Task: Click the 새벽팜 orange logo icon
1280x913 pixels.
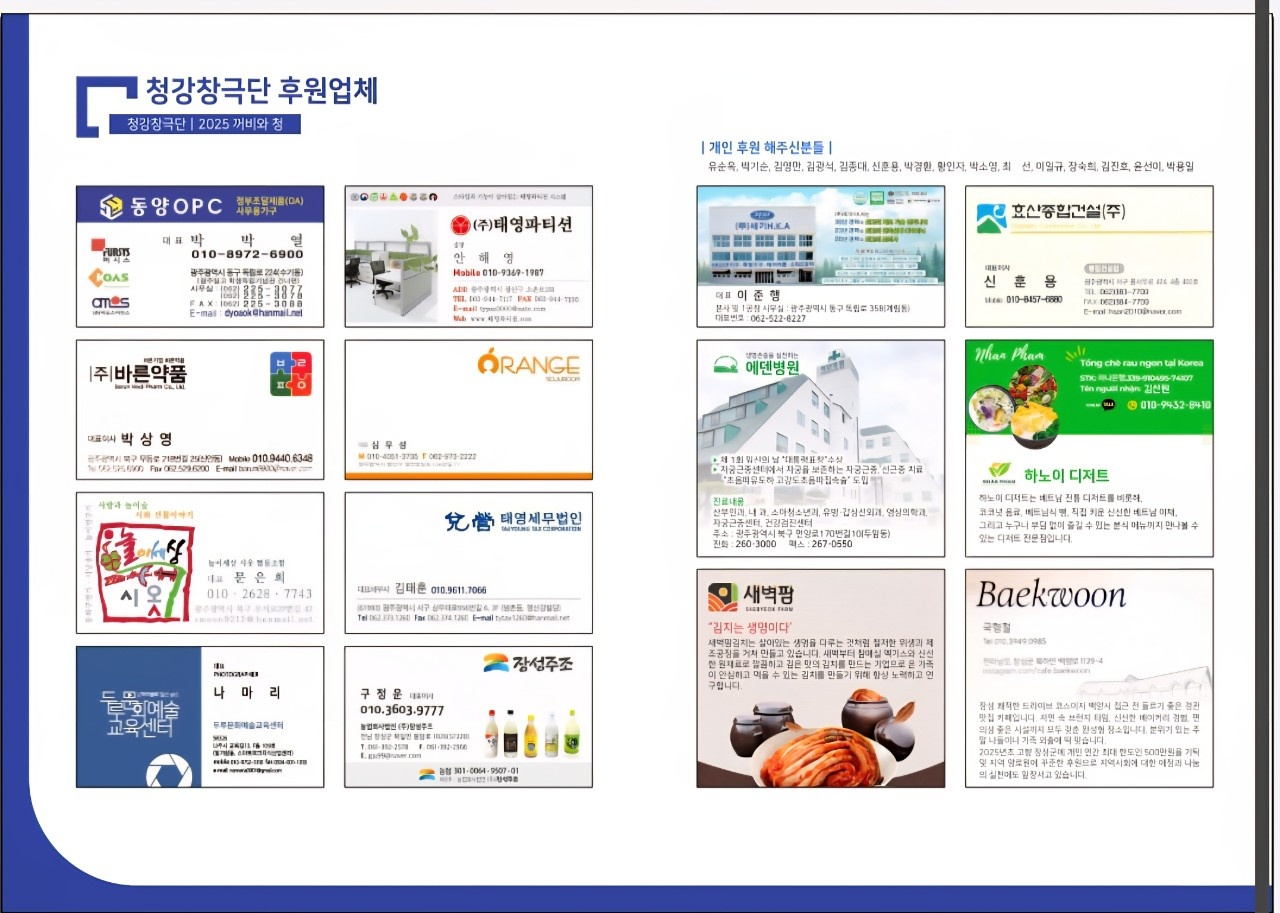Action: pos(723,597)
